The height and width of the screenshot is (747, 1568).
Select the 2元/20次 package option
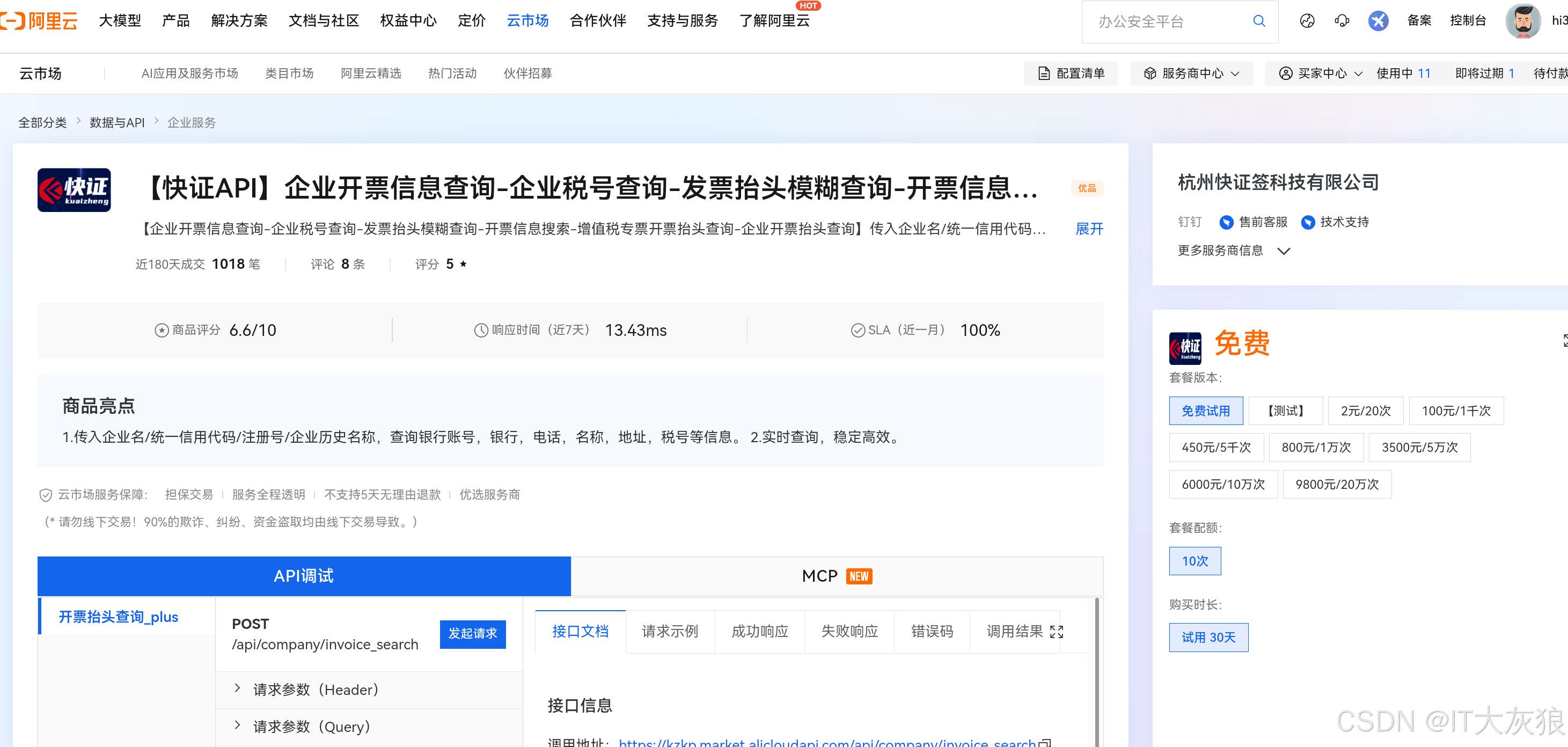[x=1365, y=411]
